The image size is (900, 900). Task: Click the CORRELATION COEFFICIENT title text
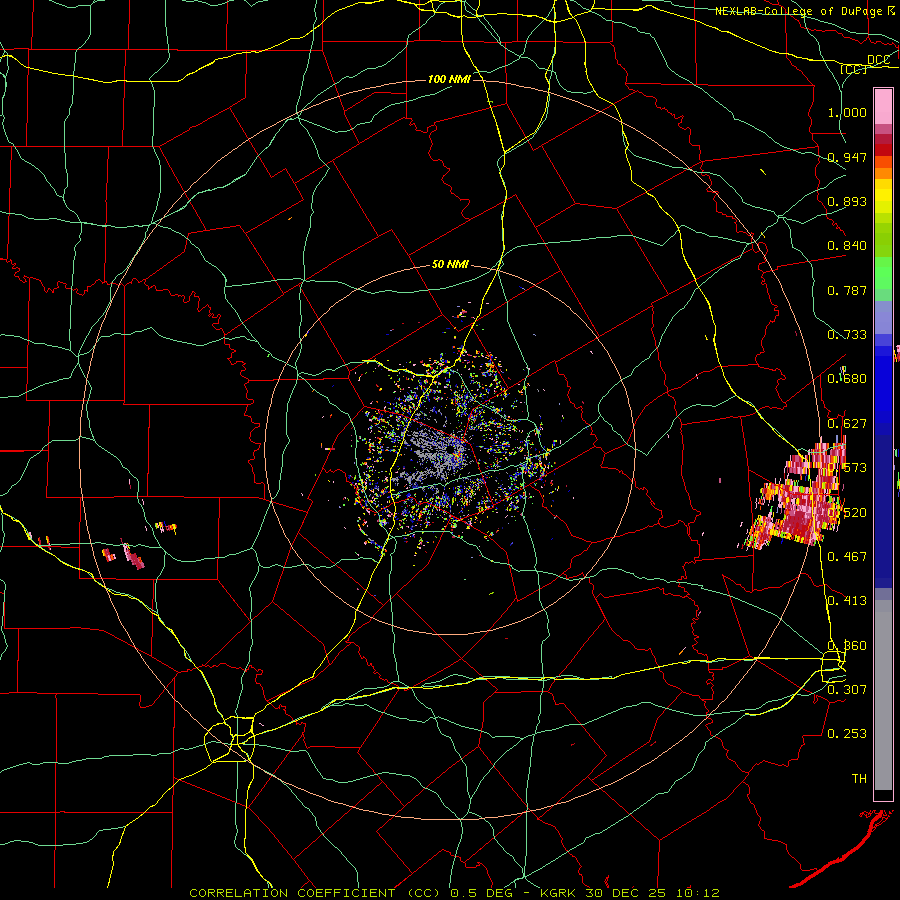pyautogui.click(x=292, y=893)
